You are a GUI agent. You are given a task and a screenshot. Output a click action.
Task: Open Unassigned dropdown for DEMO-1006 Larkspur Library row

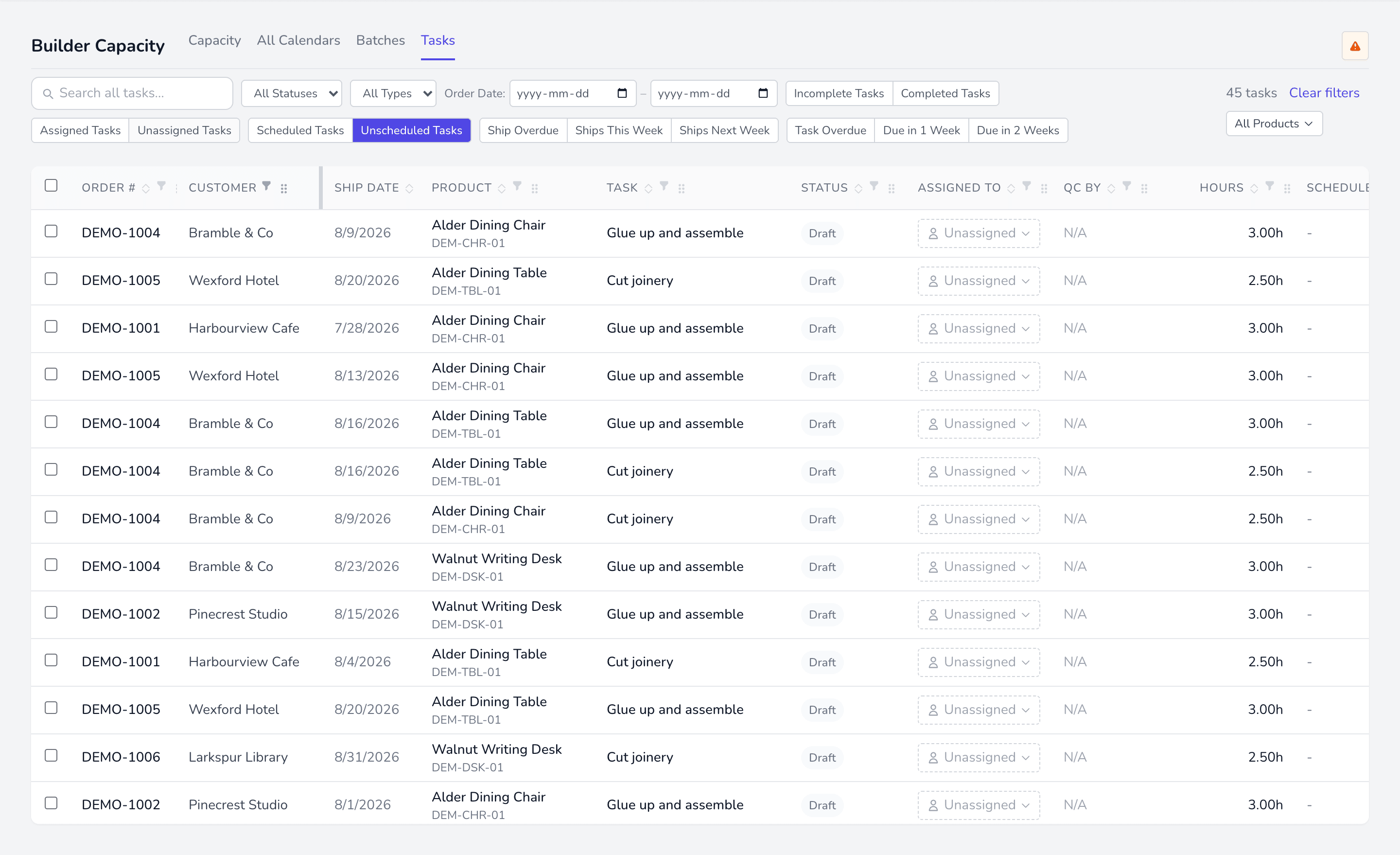point(979,758)
